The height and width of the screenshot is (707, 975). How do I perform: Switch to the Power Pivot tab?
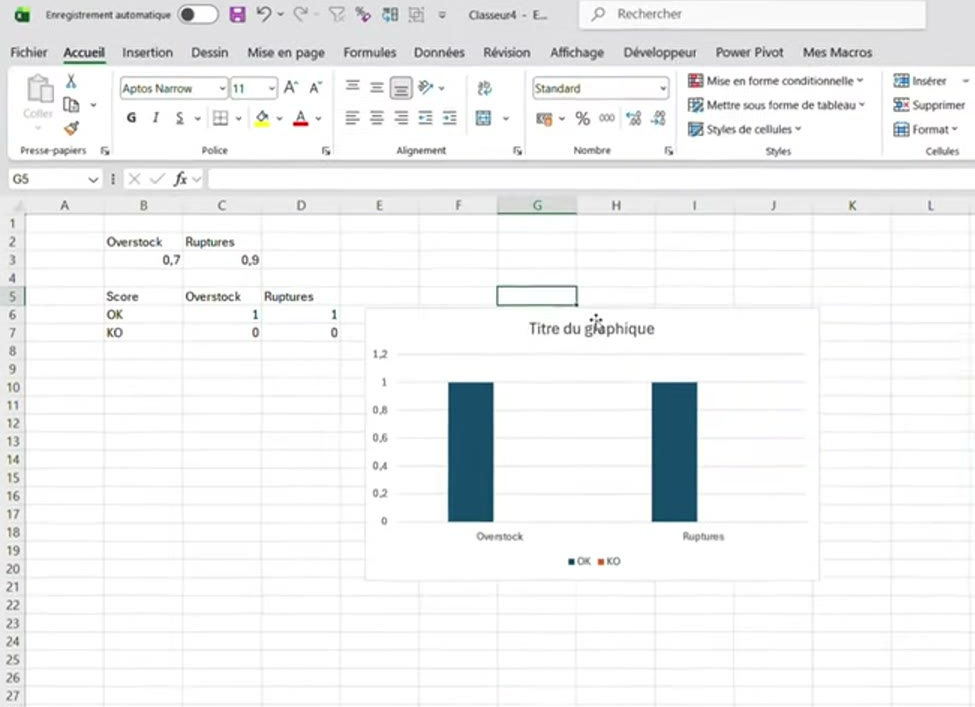point(749,52)
